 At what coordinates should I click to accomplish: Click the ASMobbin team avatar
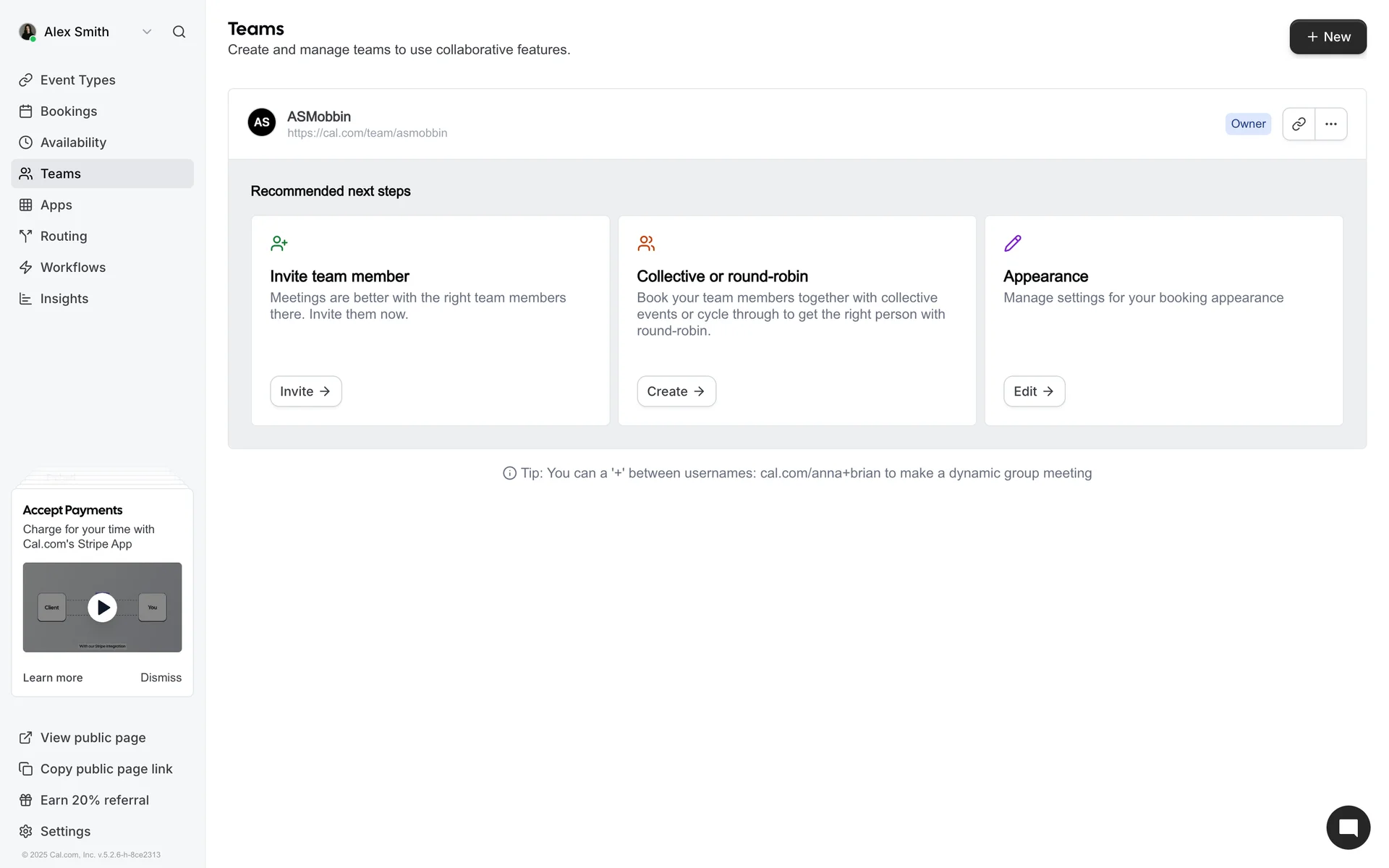[262, 122]
